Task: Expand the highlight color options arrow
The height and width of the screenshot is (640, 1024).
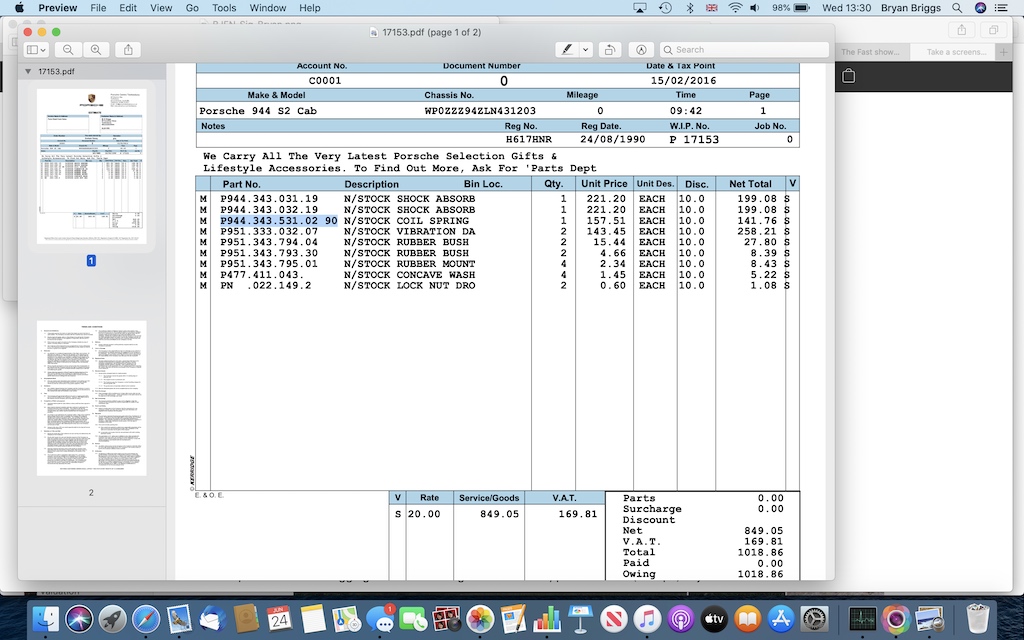Action: click(586, 50)
